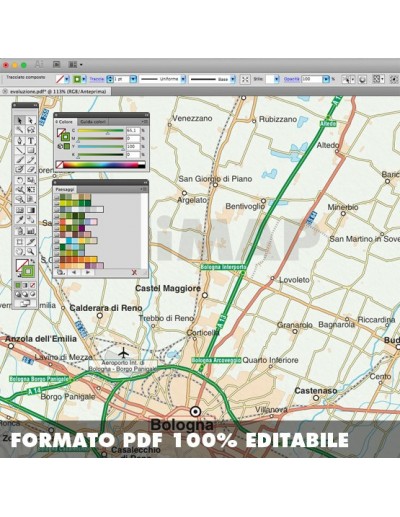Select the Selection (black arrow) tool
Viewport: 400px width, 517px height.
click(x=20, y=120)
